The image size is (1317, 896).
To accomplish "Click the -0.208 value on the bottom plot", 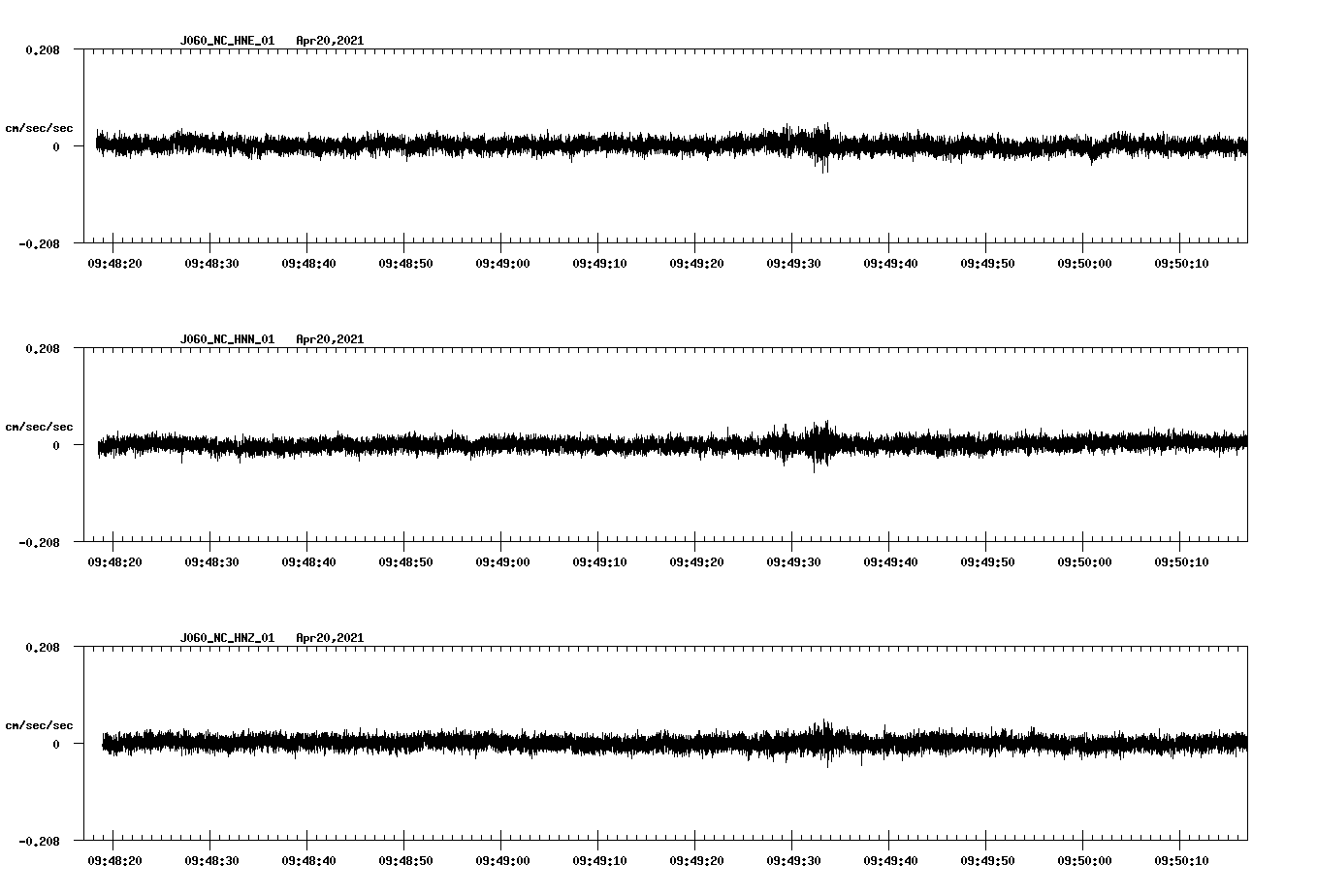I will pyautogui.click(x=39, y=842).
